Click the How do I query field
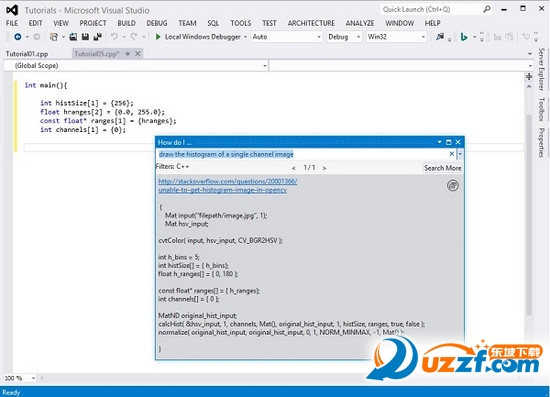This screenshot has height=397, width=550. [303, 154]
